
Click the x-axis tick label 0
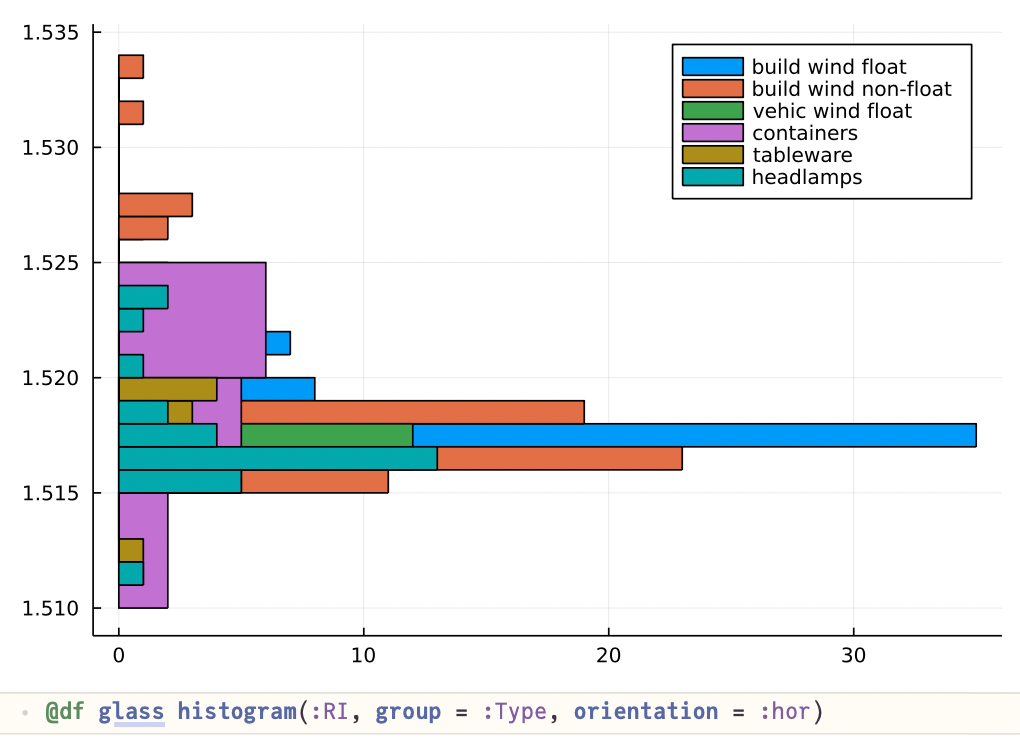(x=118, y=655)
